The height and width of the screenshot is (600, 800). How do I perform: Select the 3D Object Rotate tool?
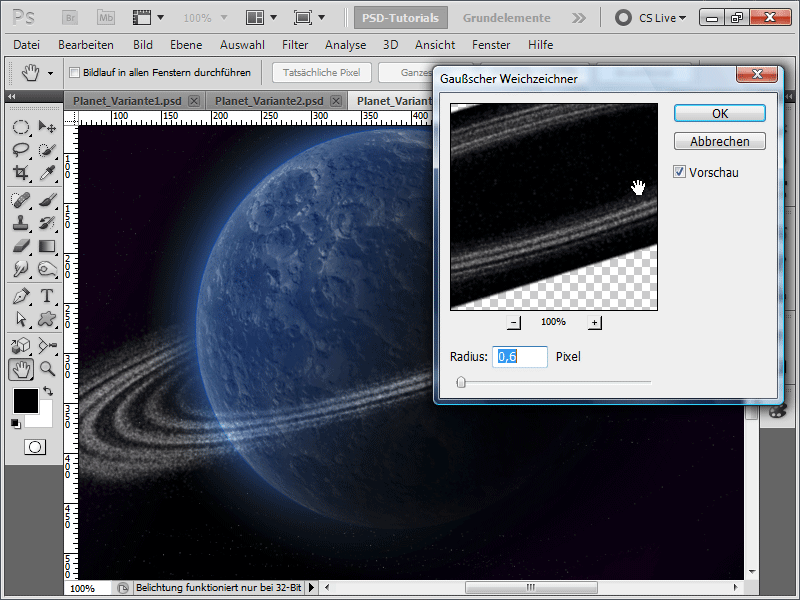pyautogui.click(x=20, y=346)
